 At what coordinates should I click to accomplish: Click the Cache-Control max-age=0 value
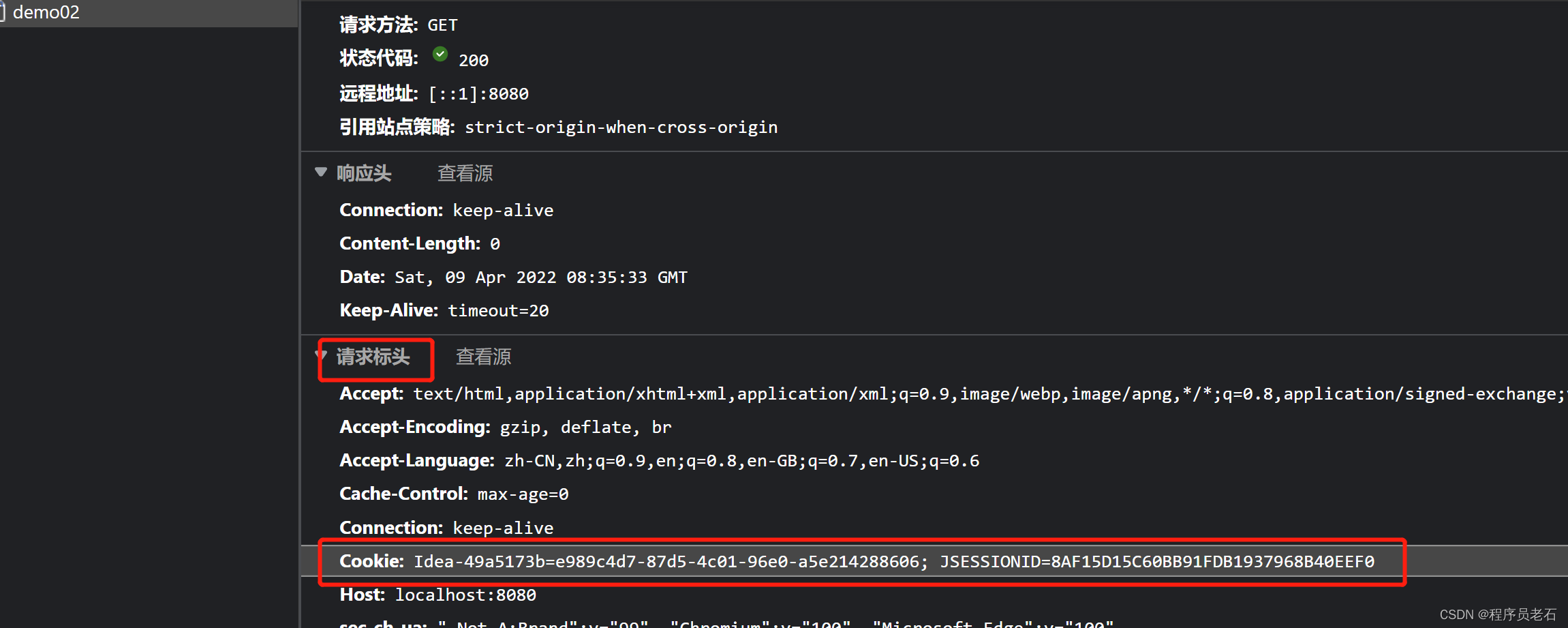(x=523, y=494)
